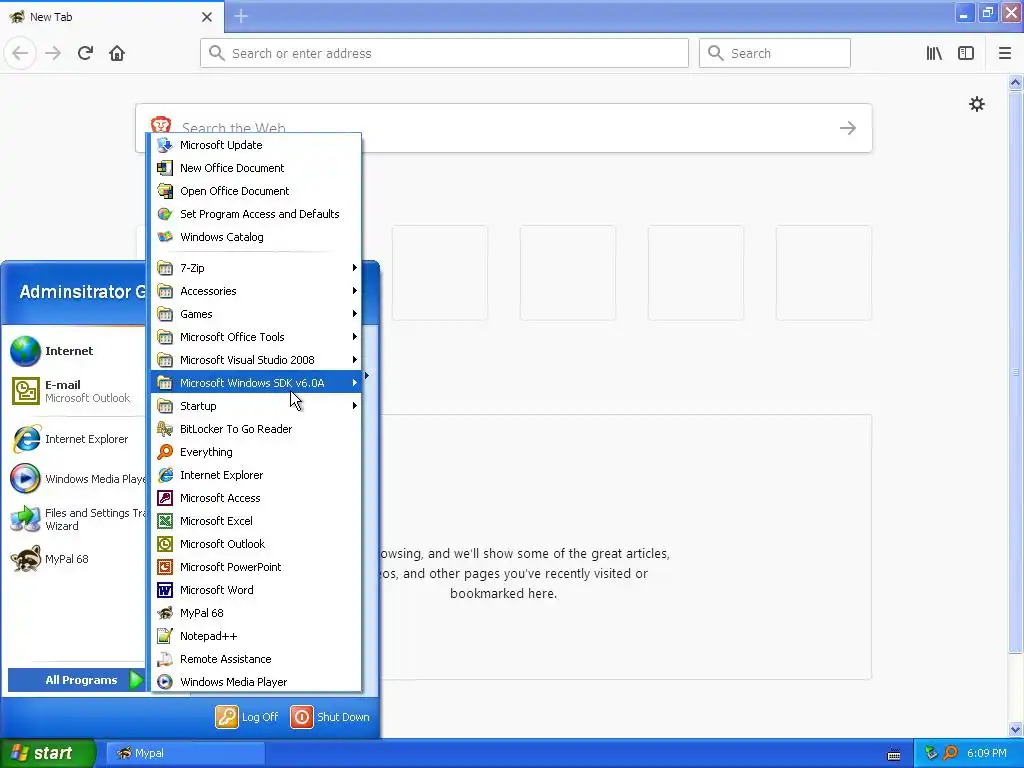Go forward with the forward arrow
Screen dimensions: 1024x768
click(53, 53)
